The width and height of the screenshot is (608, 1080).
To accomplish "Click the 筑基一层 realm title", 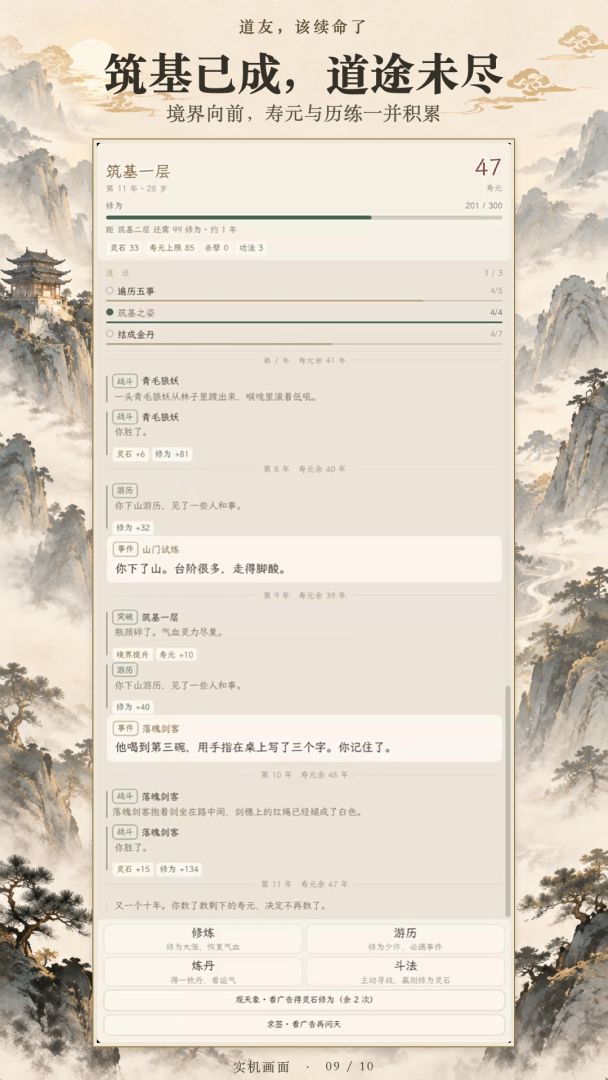I will click(138, 172).
